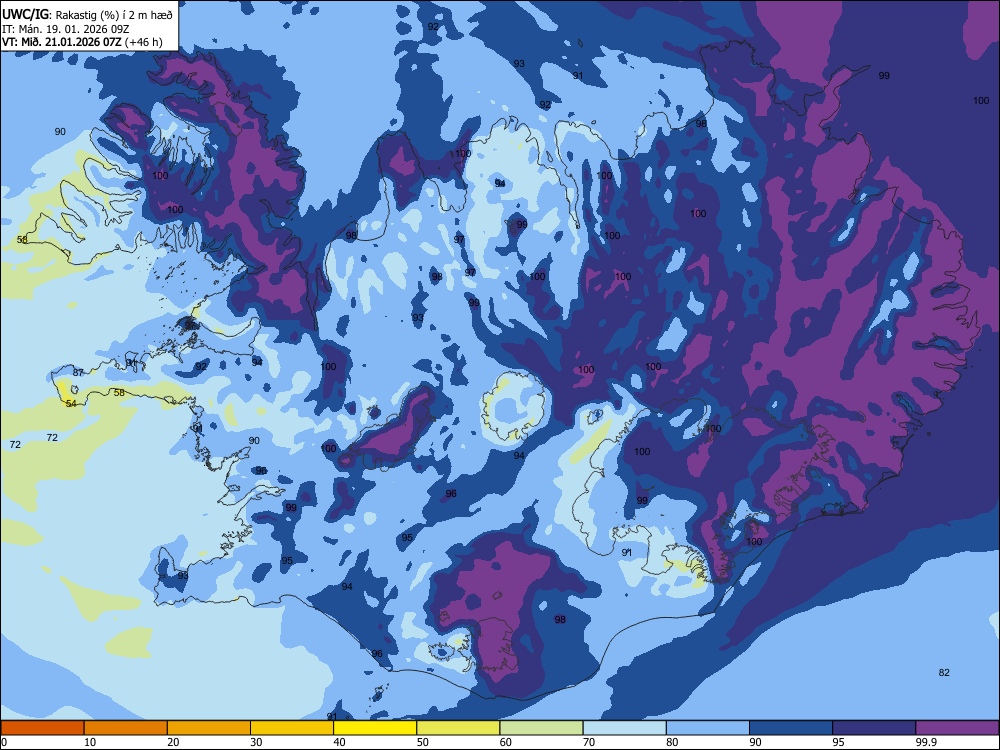This screenshot has width=1000, height=750.
Task: Click the '82' humidity value on the map
Action: coord(945,672)
